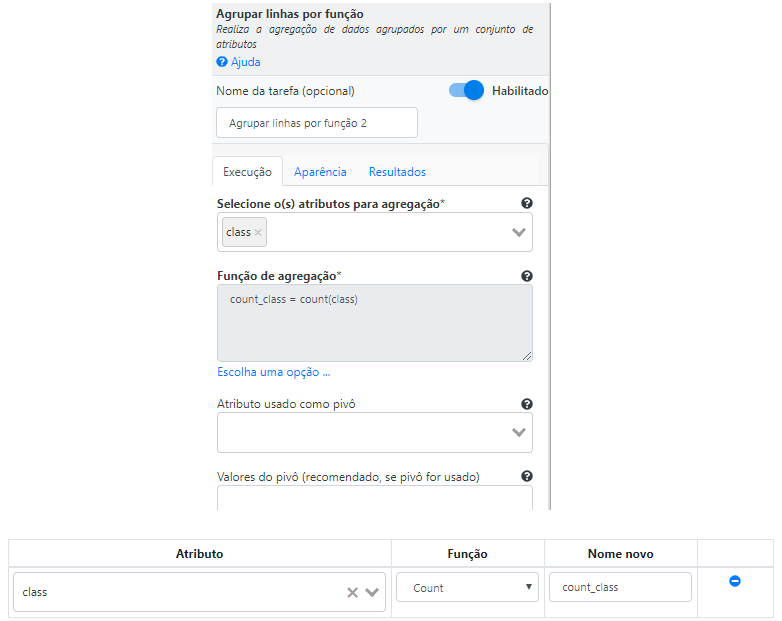Click the resize handle of the aggregation text area

pos(527,356)
